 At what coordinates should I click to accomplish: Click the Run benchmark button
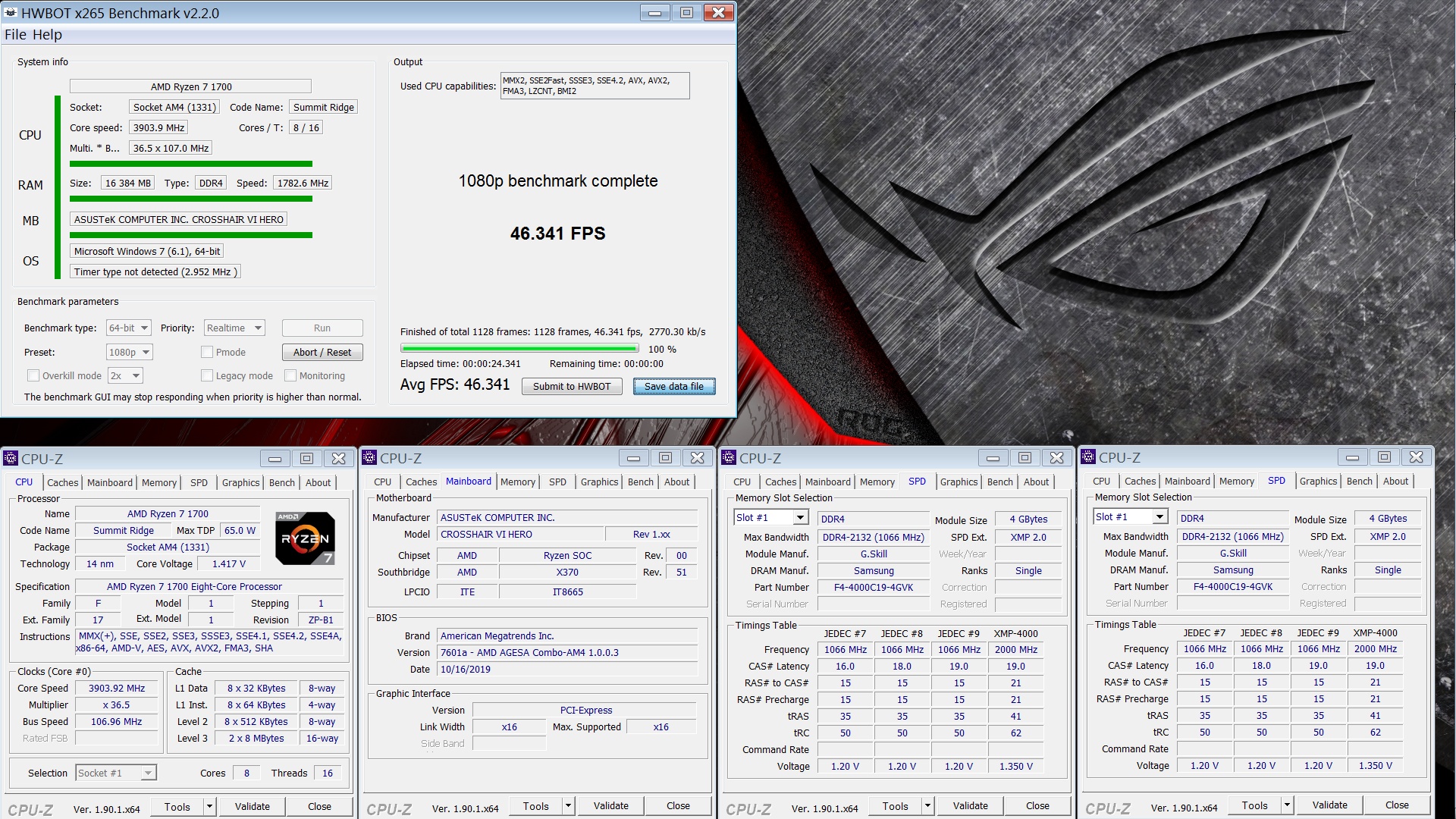(322, 328)
